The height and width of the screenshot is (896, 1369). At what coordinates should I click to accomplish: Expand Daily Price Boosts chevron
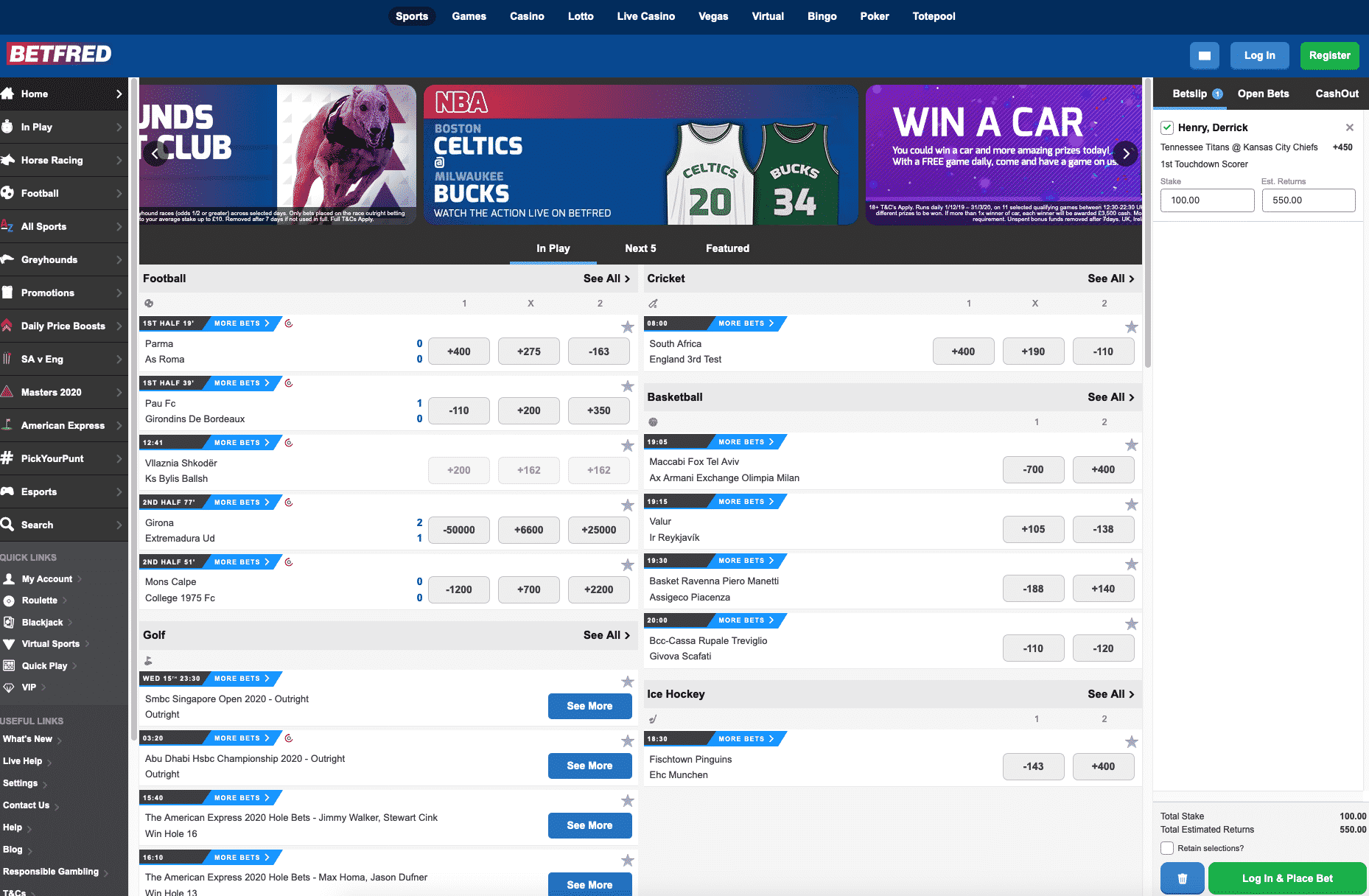pyautogui.click(x=119, y=326)
